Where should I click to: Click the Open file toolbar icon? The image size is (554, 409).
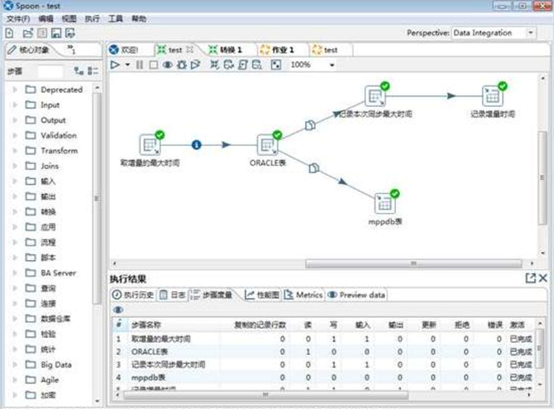pyautogui.click(x=28, y=33)
